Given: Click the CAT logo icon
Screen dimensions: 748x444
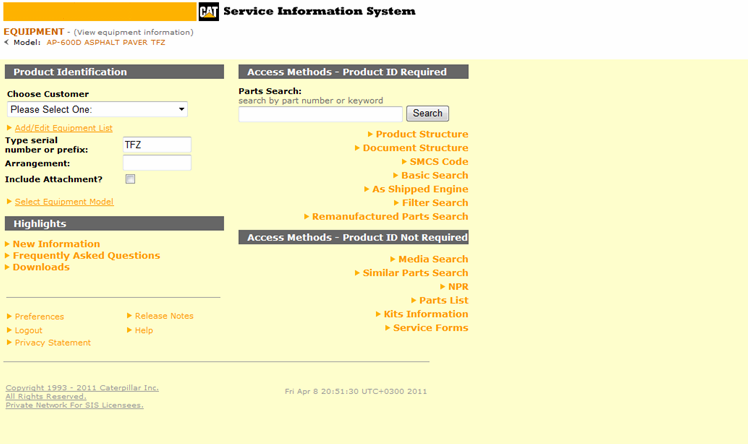Looking at the screenshot, I should click(x=208, y=12).
